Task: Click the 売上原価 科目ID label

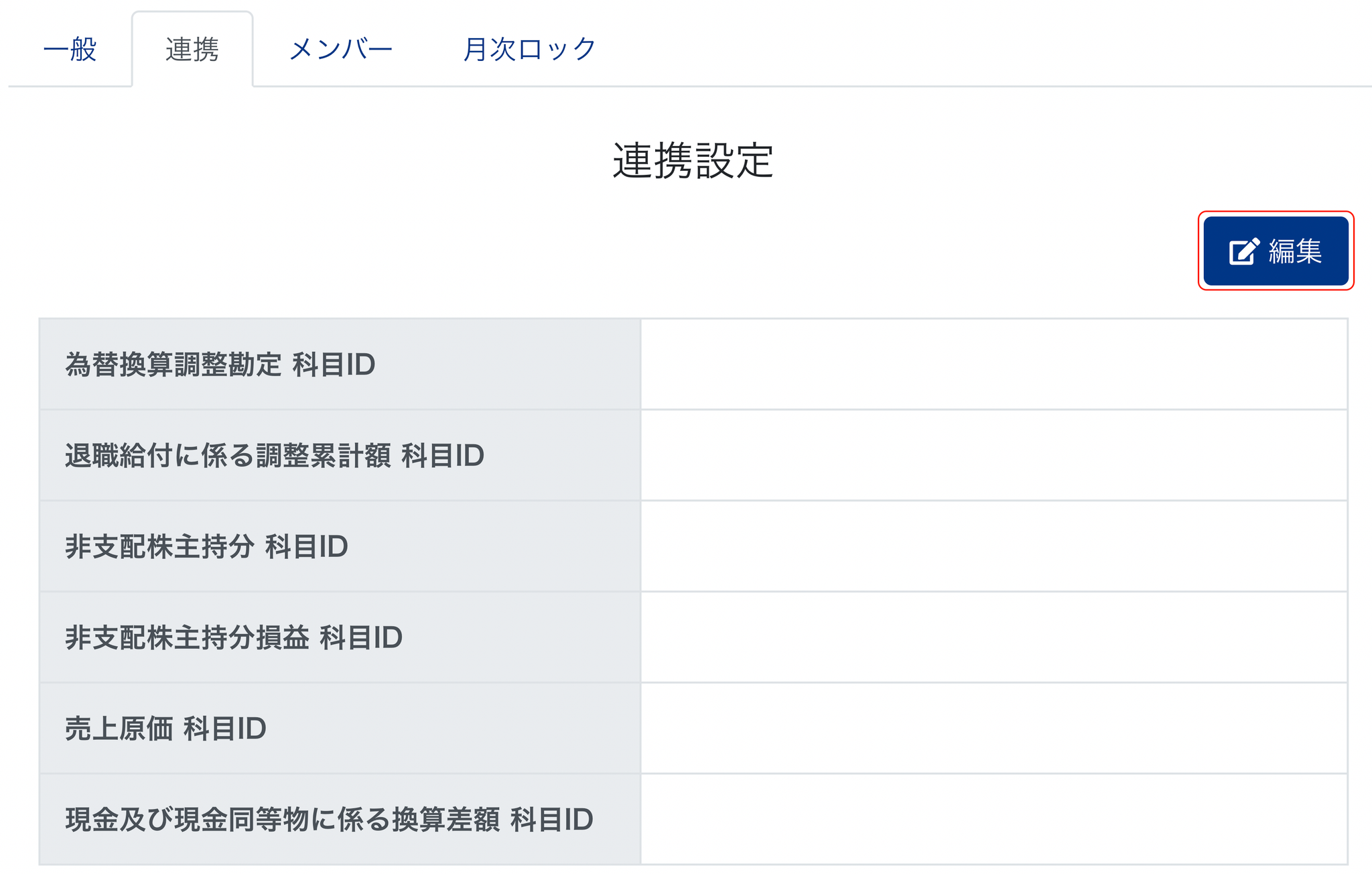Action: point(165,729)
